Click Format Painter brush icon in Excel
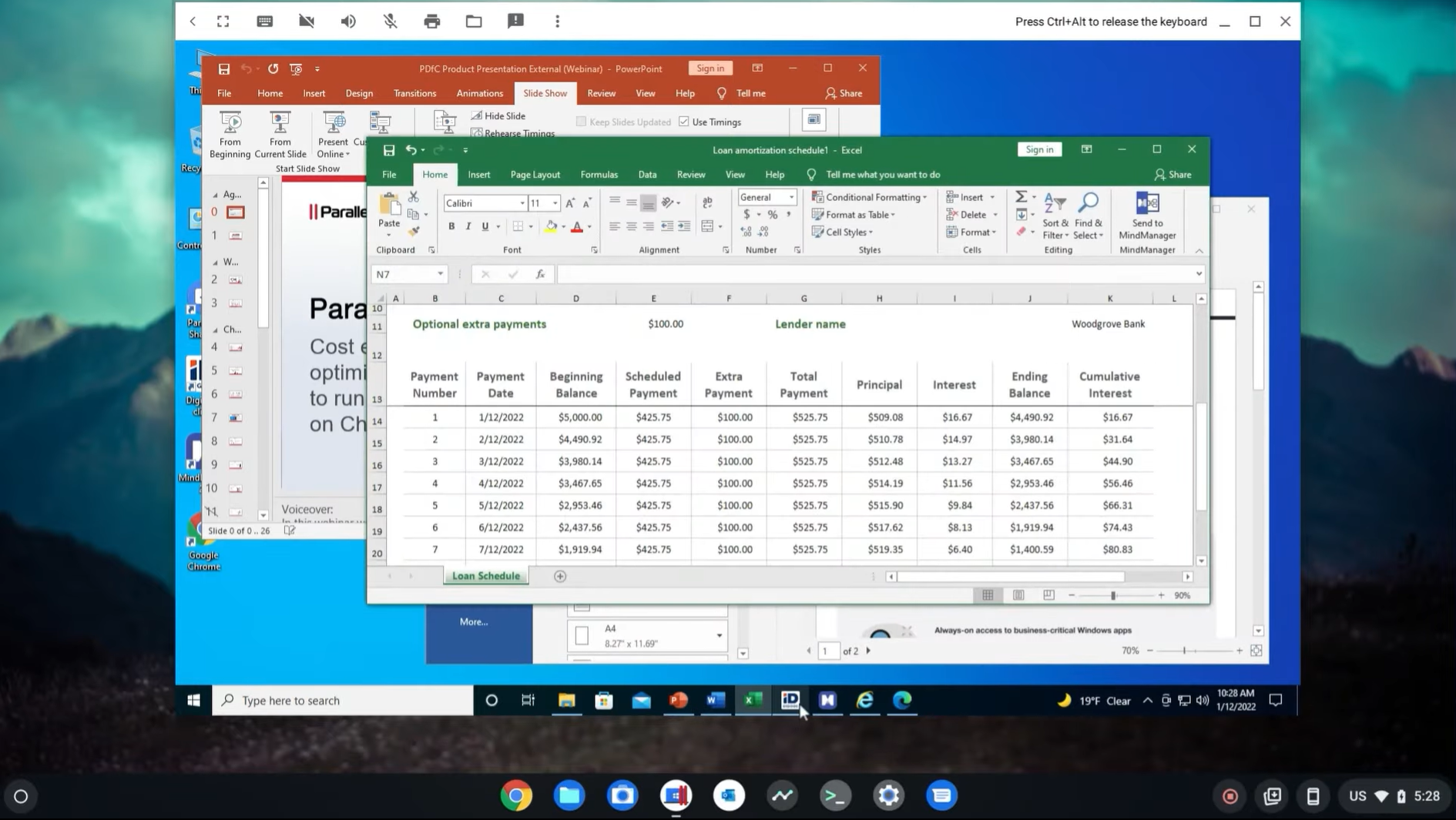Viewport: 1456px width, 820px height. tap(414, 232)
